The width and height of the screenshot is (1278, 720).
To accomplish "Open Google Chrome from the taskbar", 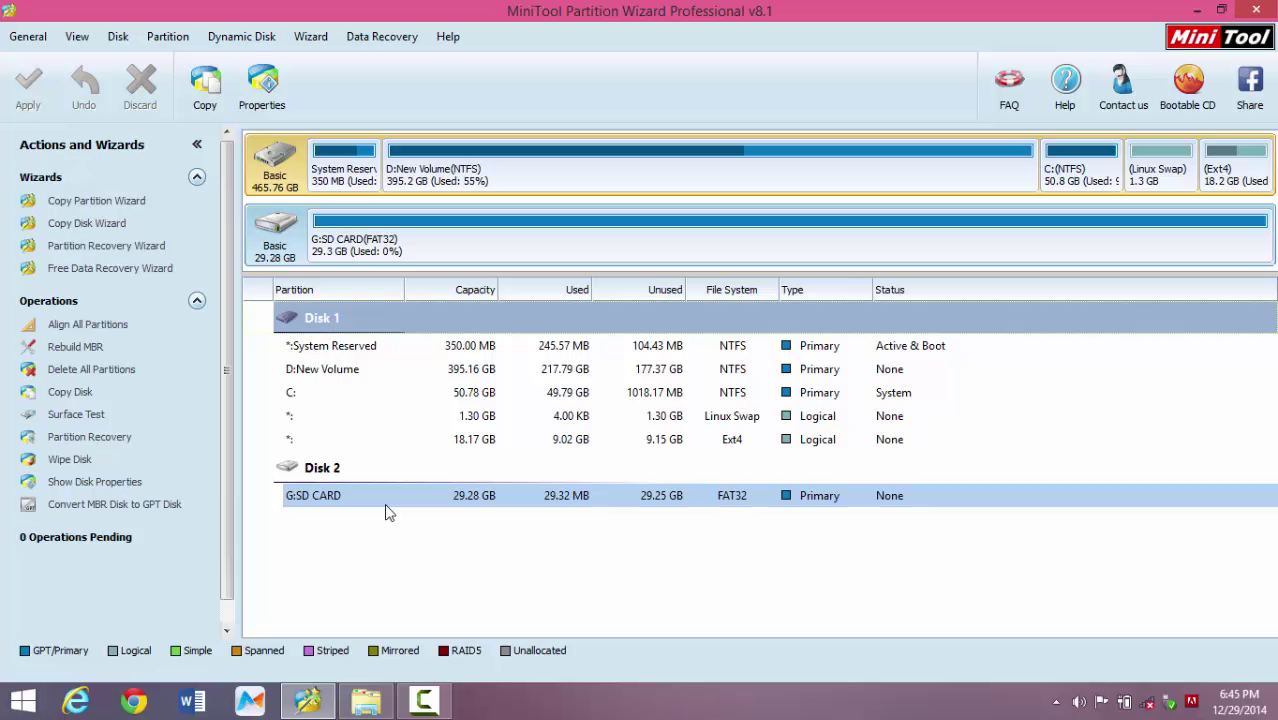I will point(134,701).
